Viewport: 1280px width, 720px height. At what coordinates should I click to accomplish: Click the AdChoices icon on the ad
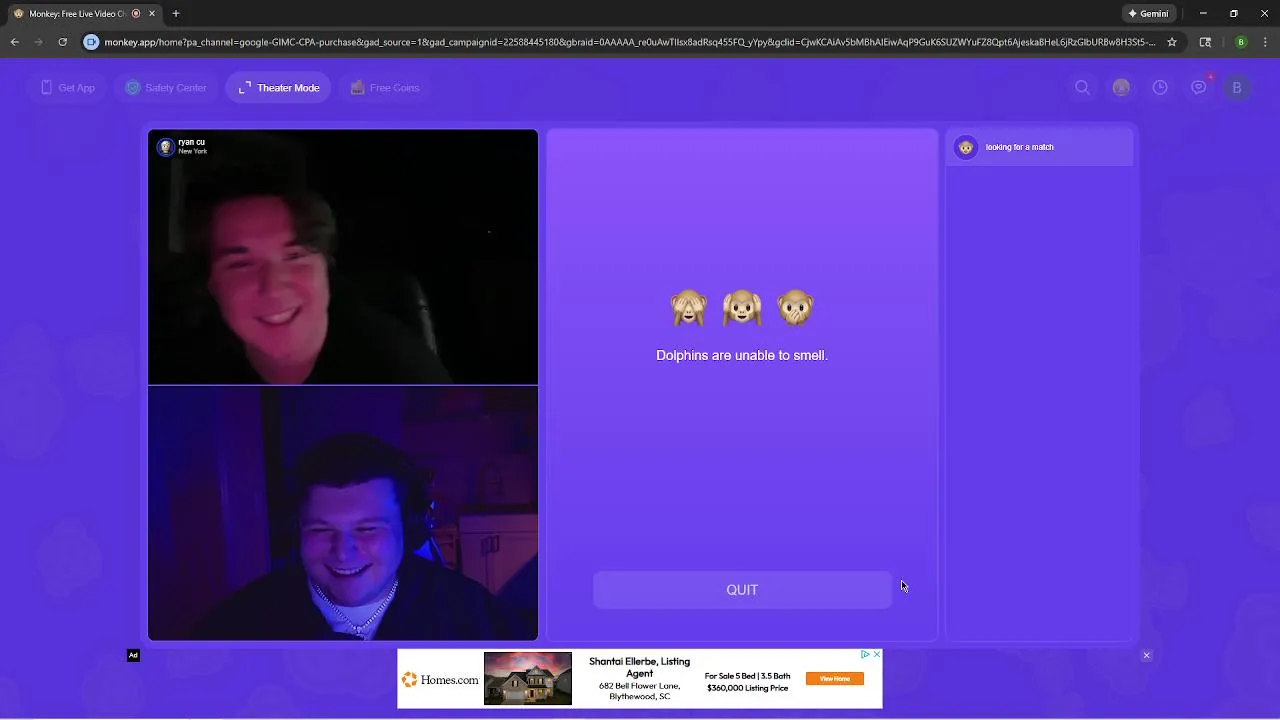865,654
